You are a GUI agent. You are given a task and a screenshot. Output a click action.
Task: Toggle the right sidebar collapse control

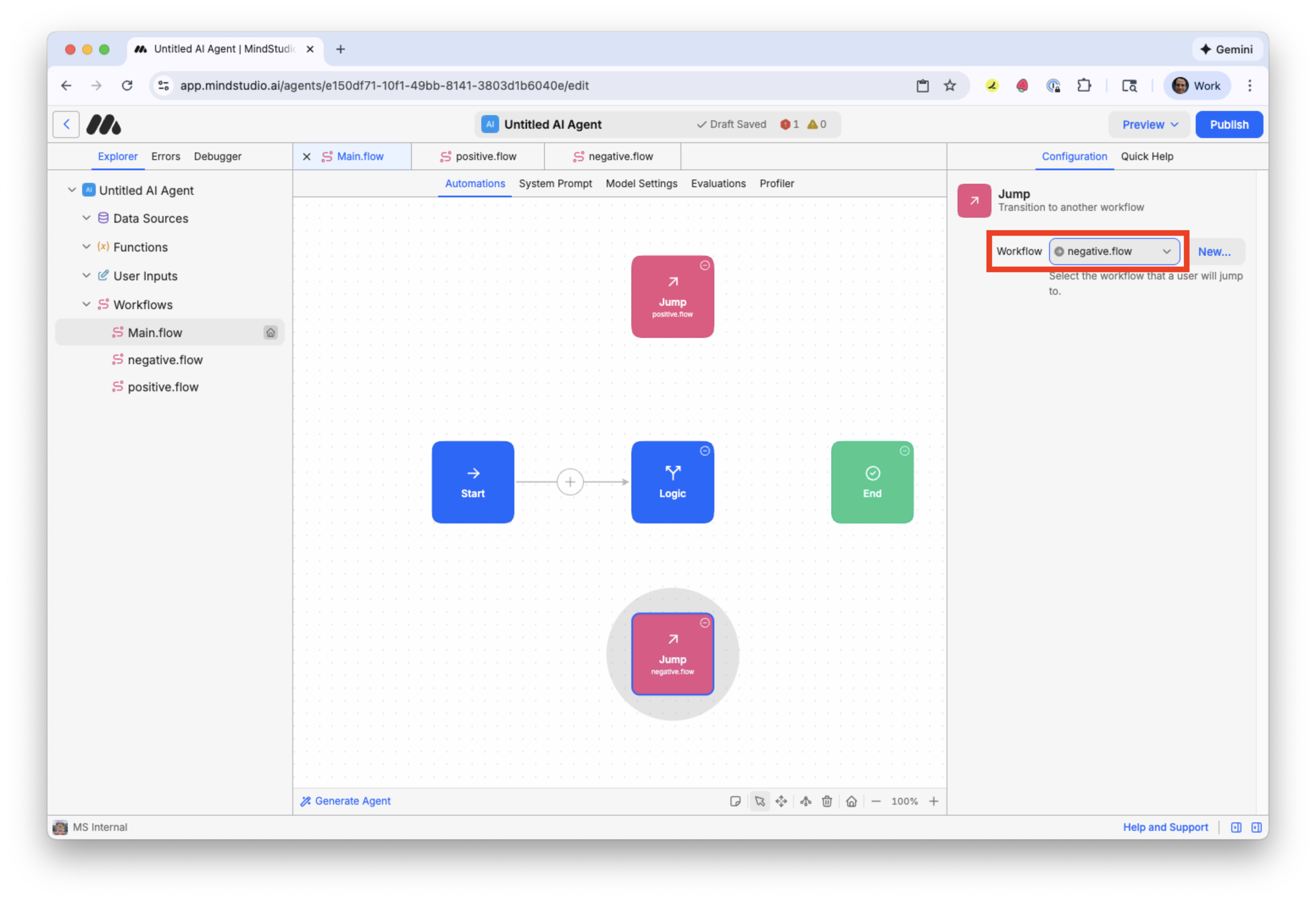(1257, 827)
